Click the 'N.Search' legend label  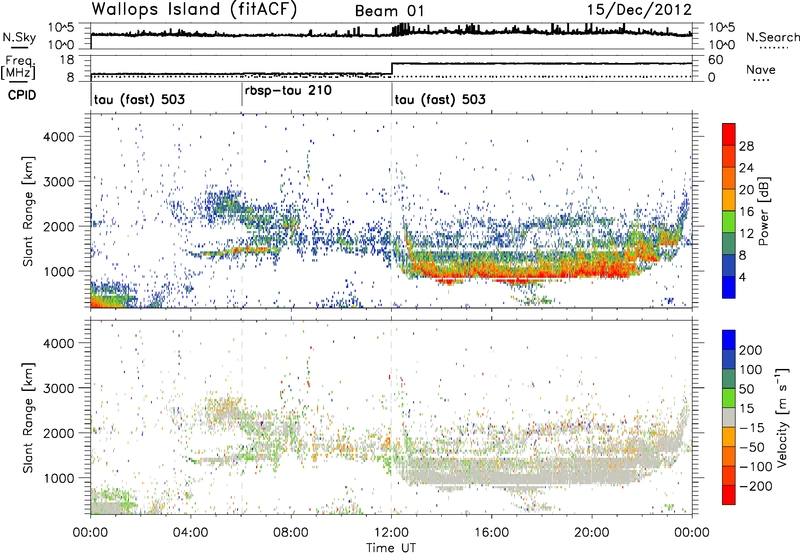pyautogui.click(x=772, y=37)
